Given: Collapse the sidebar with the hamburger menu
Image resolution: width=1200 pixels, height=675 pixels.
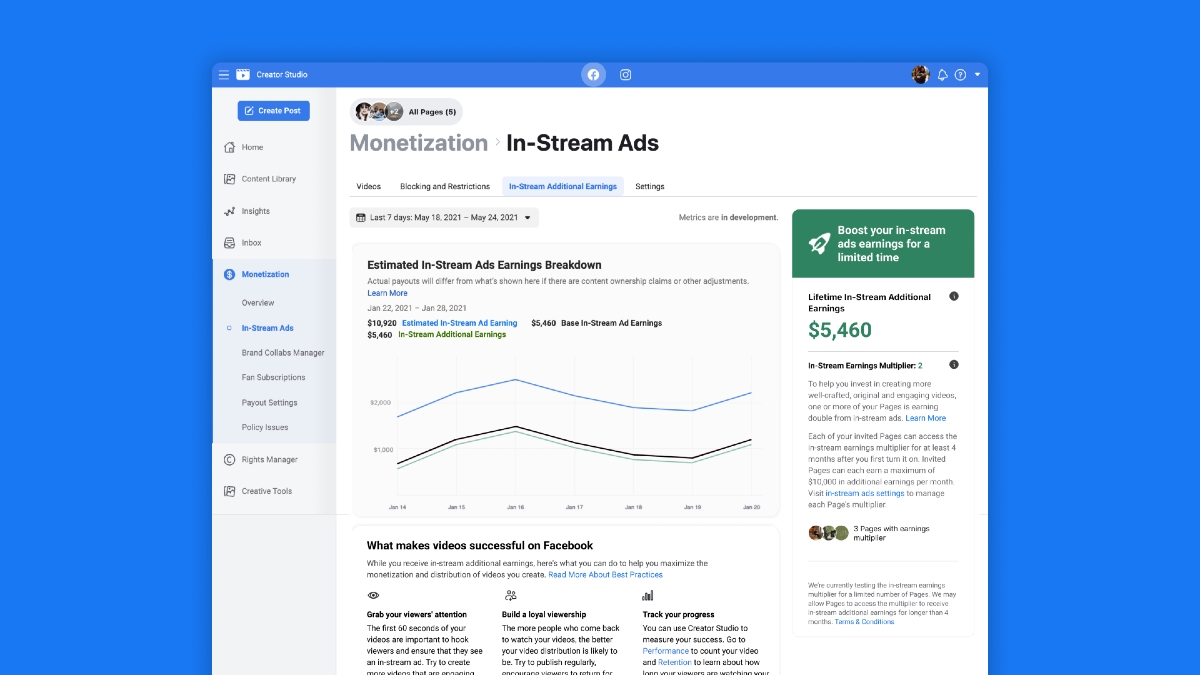Looking at the screenshot, I should [x=223, y=74].
